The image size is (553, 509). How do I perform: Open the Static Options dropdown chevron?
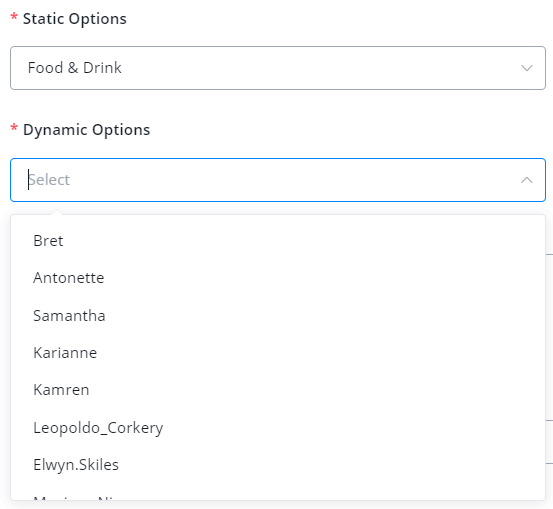(527, 68)
